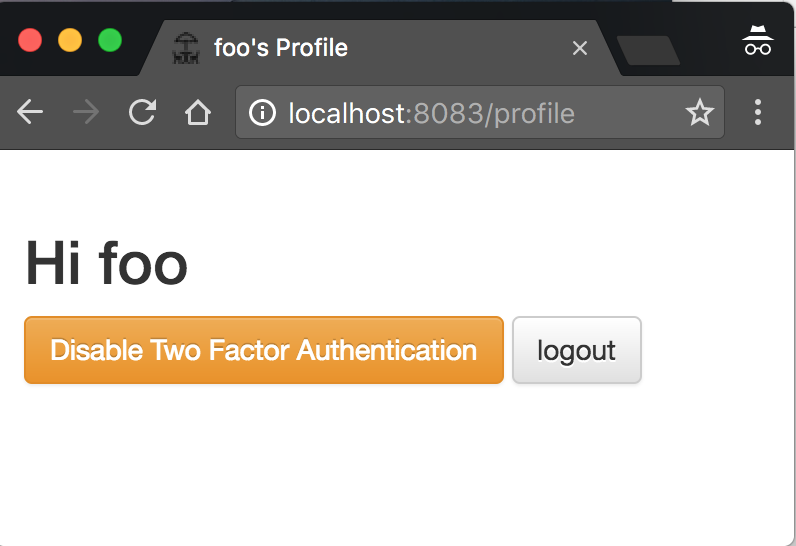The image size is (796, 546).
Task: Bookmark this page with the star
Action: pos(699,113)
